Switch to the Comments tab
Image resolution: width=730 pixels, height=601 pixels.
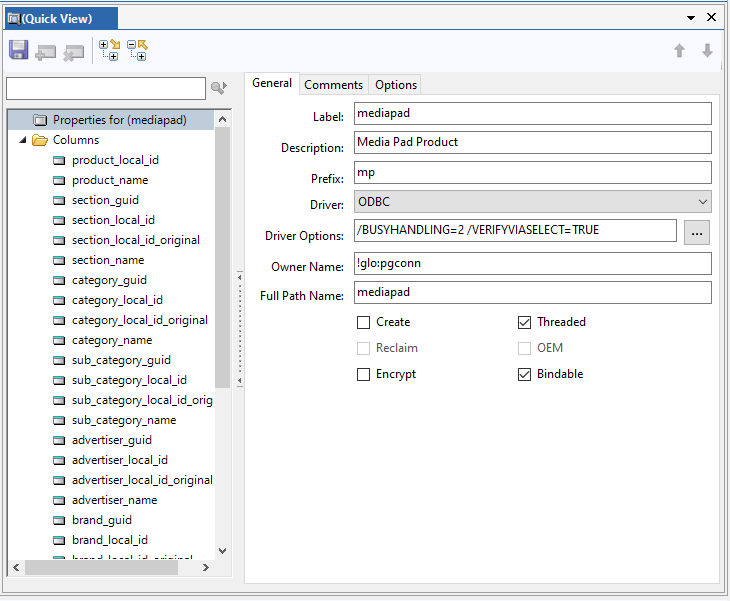point(333,85)
